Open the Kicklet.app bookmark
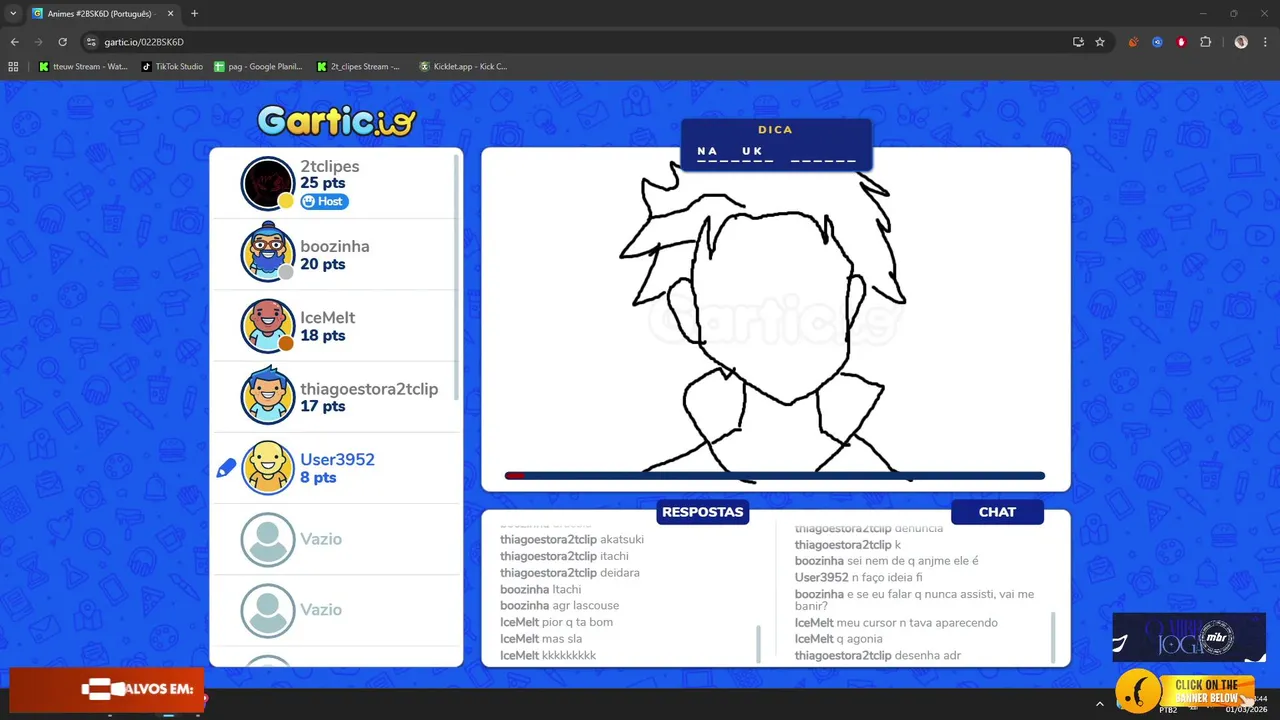 pos(464,67)
